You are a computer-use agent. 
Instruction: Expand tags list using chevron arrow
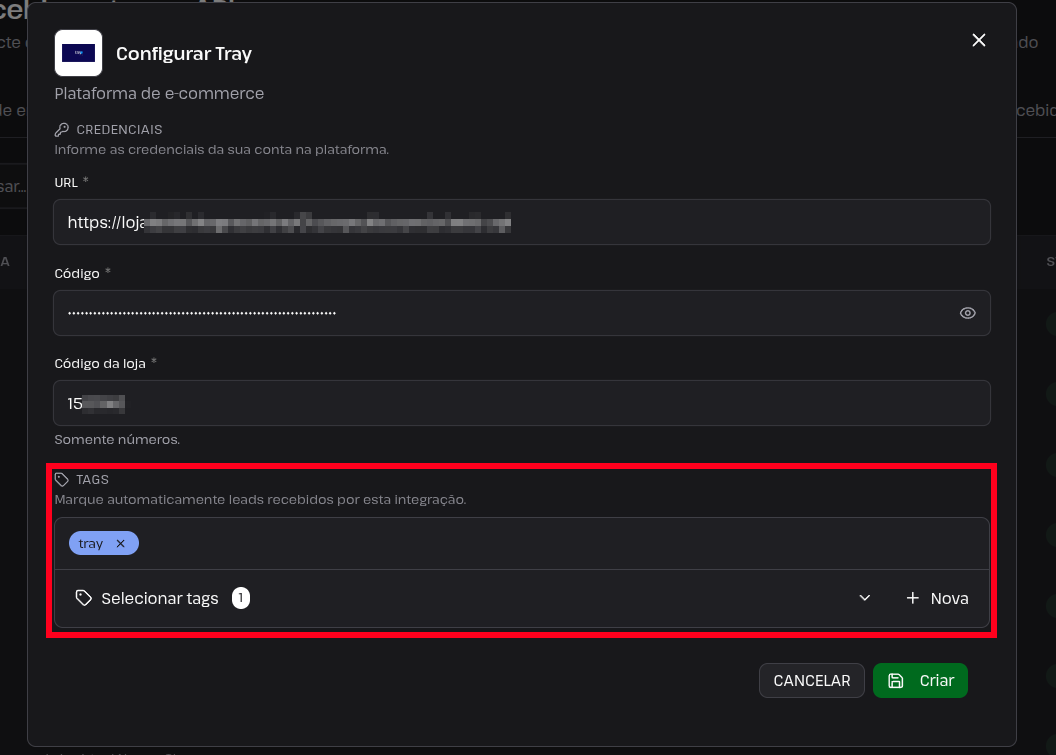[x=865, y=598]
